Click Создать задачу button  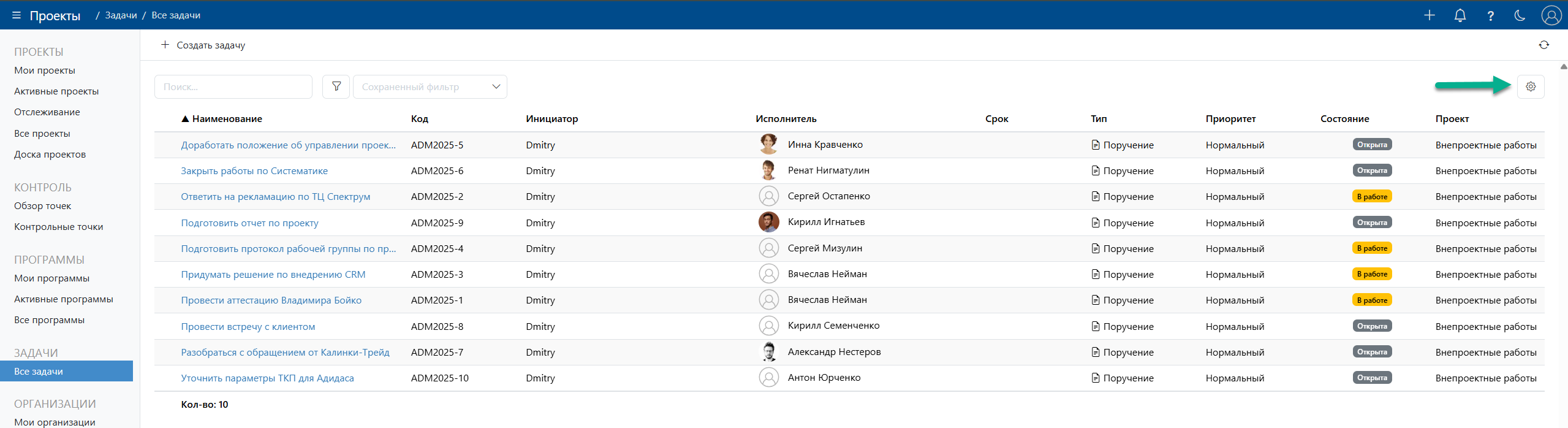point(203,45)
